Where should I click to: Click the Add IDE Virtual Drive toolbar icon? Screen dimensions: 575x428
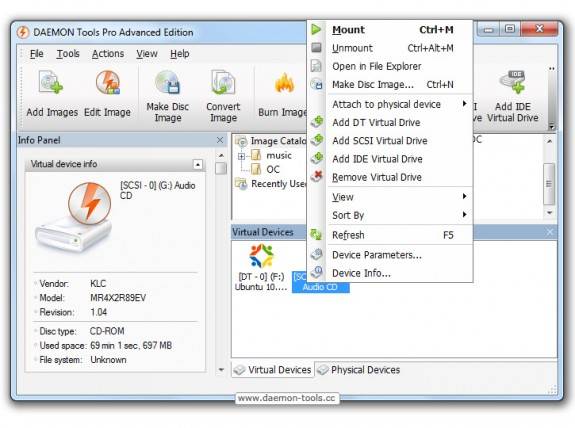[513, 82]
